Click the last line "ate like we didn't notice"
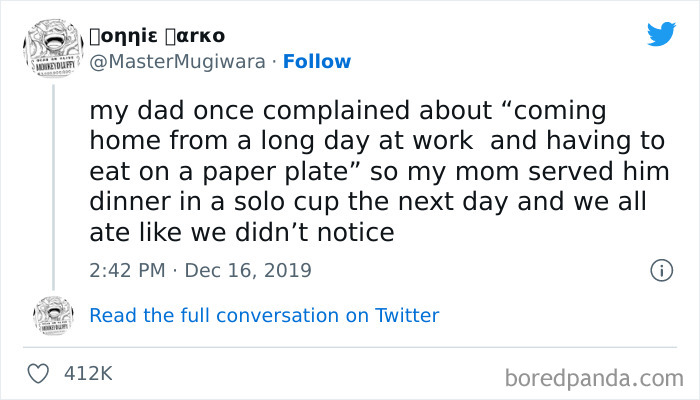 pyautogui.click(x=241, y=233)
